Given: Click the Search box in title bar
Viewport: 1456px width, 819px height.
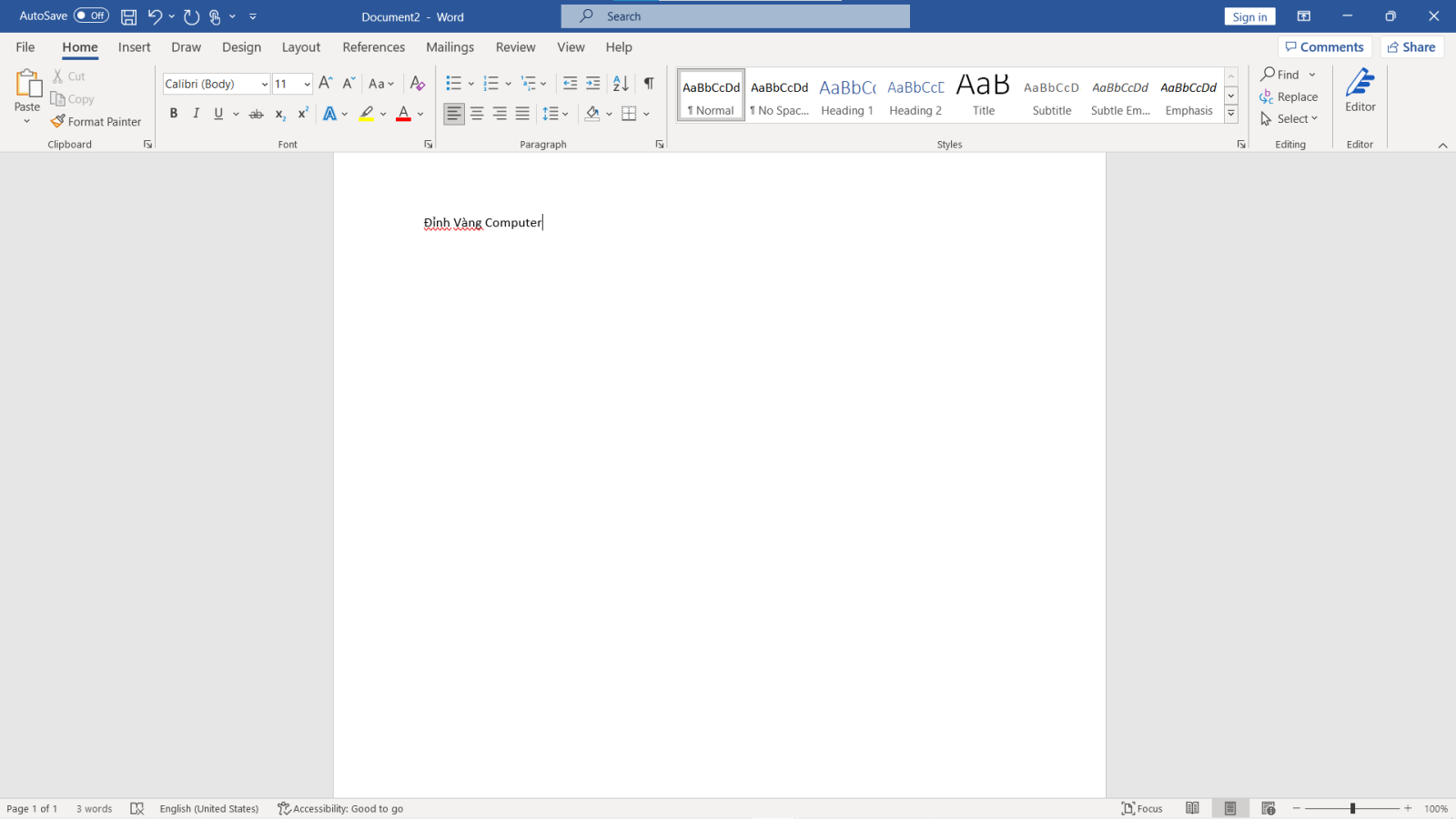Looking at the screenshot, I should coord(735,16).
